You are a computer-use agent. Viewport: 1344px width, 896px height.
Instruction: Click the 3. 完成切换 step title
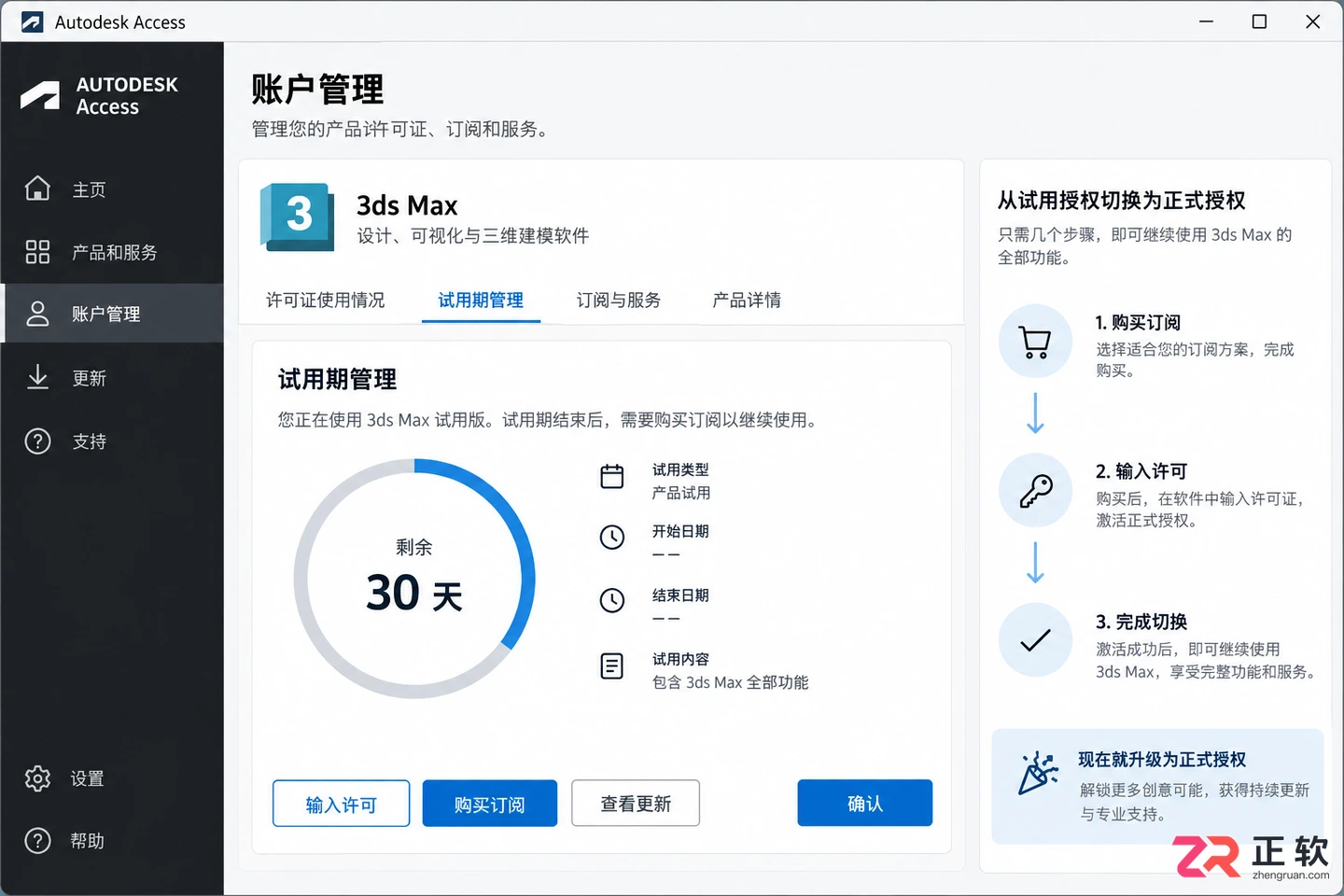click(x=1141, y=622)
